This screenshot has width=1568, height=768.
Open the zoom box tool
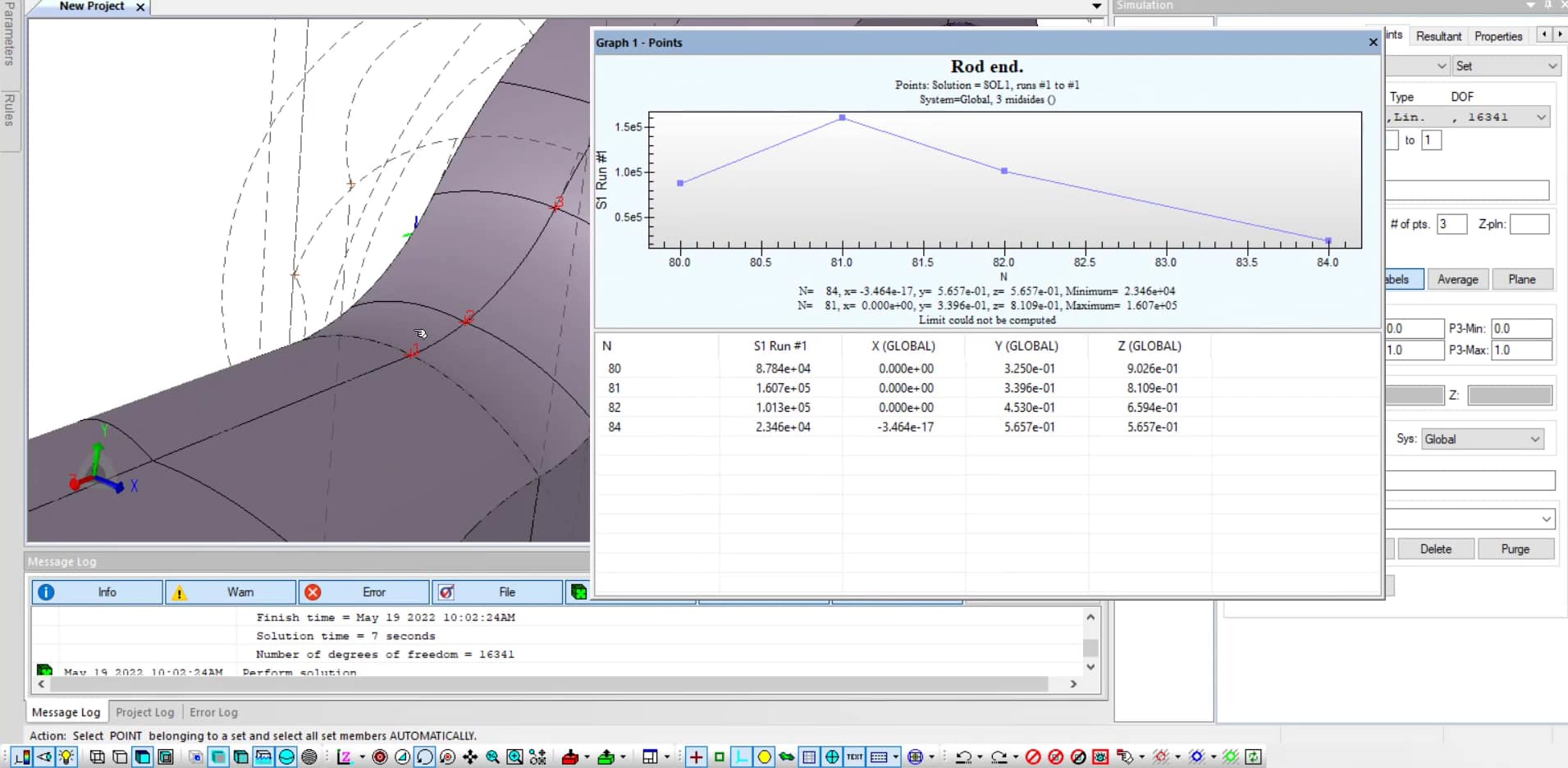[x=515, y=757]
